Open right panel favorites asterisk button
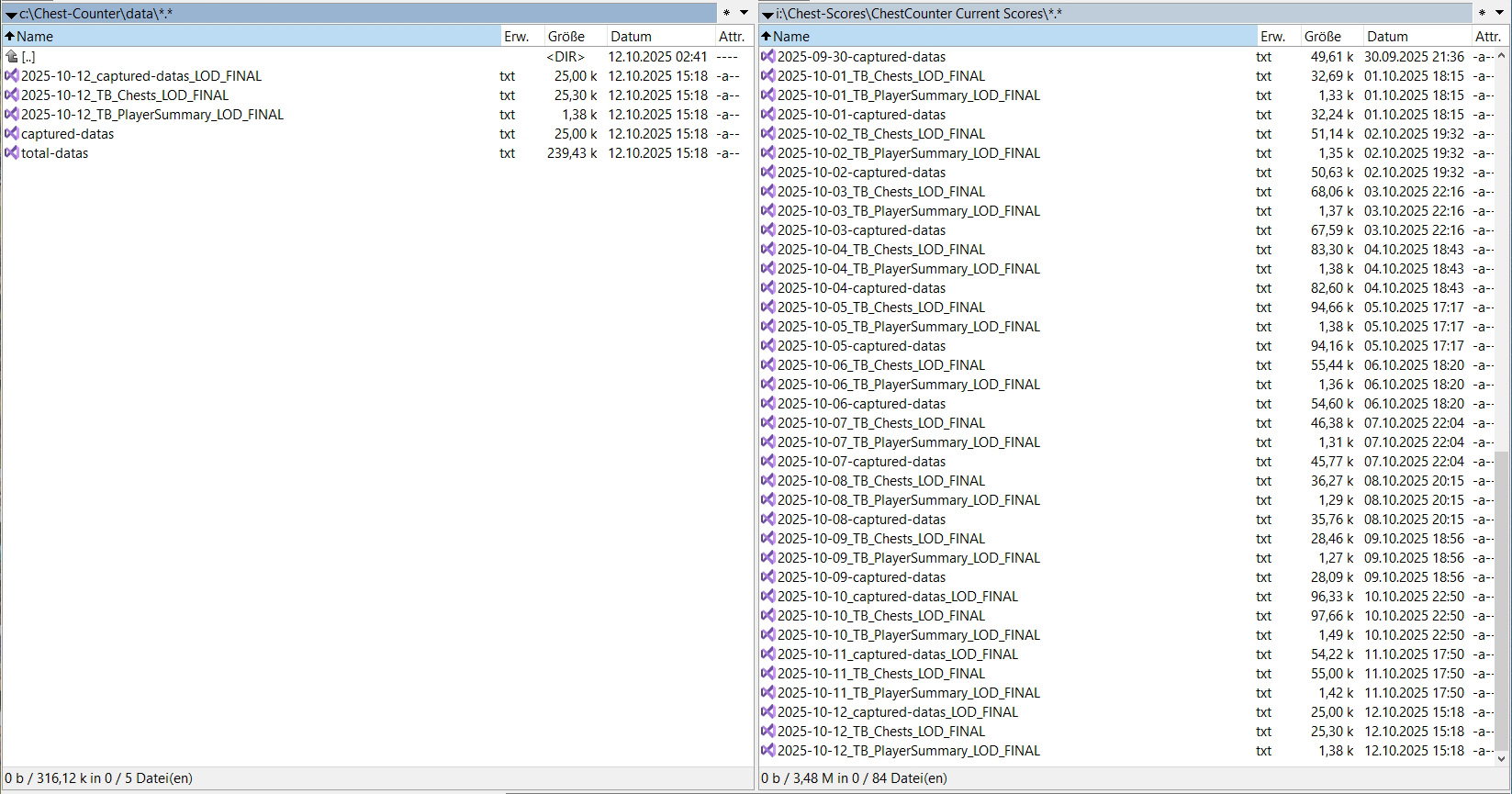This screenshot has height=794, width=1512. 1483,13
